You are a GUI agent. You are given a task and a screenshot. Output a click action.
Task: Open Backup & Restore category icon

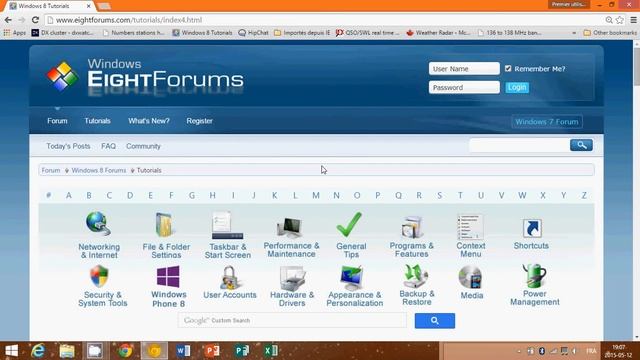(x=416, y=276)
